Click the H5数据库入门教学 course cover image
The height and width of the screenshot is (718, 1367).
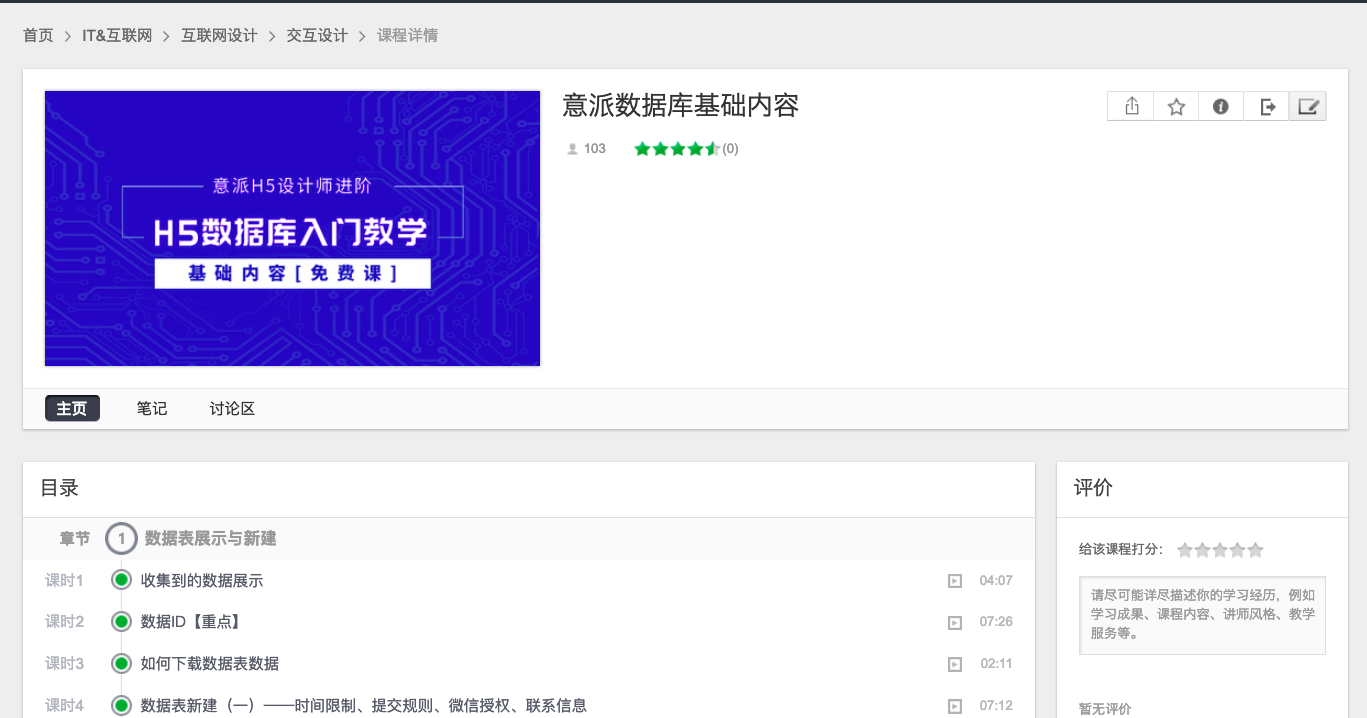click(x=292, y=229)
